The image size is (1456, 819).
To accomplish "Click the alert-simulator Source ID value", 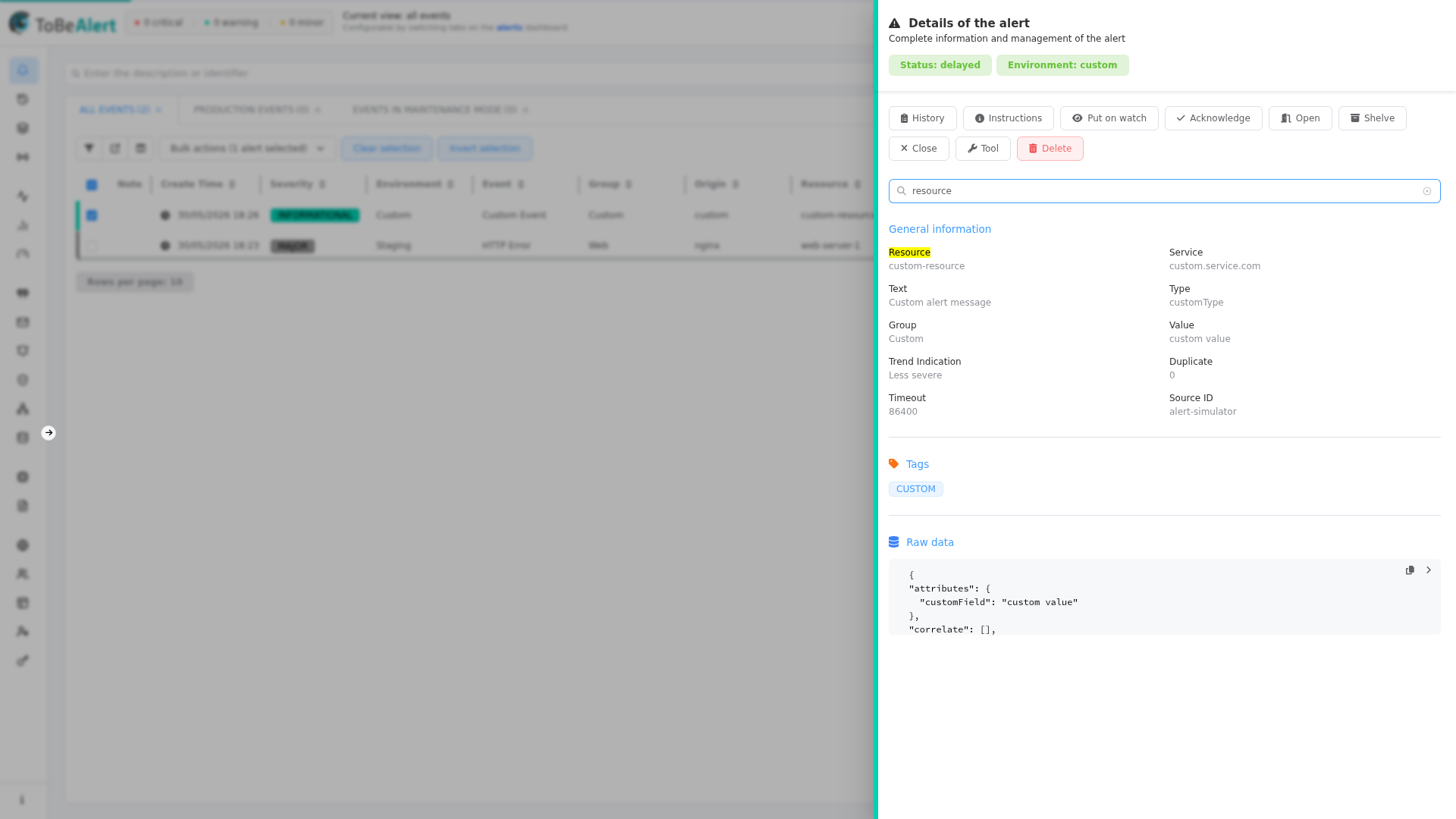I will 1203,412.
